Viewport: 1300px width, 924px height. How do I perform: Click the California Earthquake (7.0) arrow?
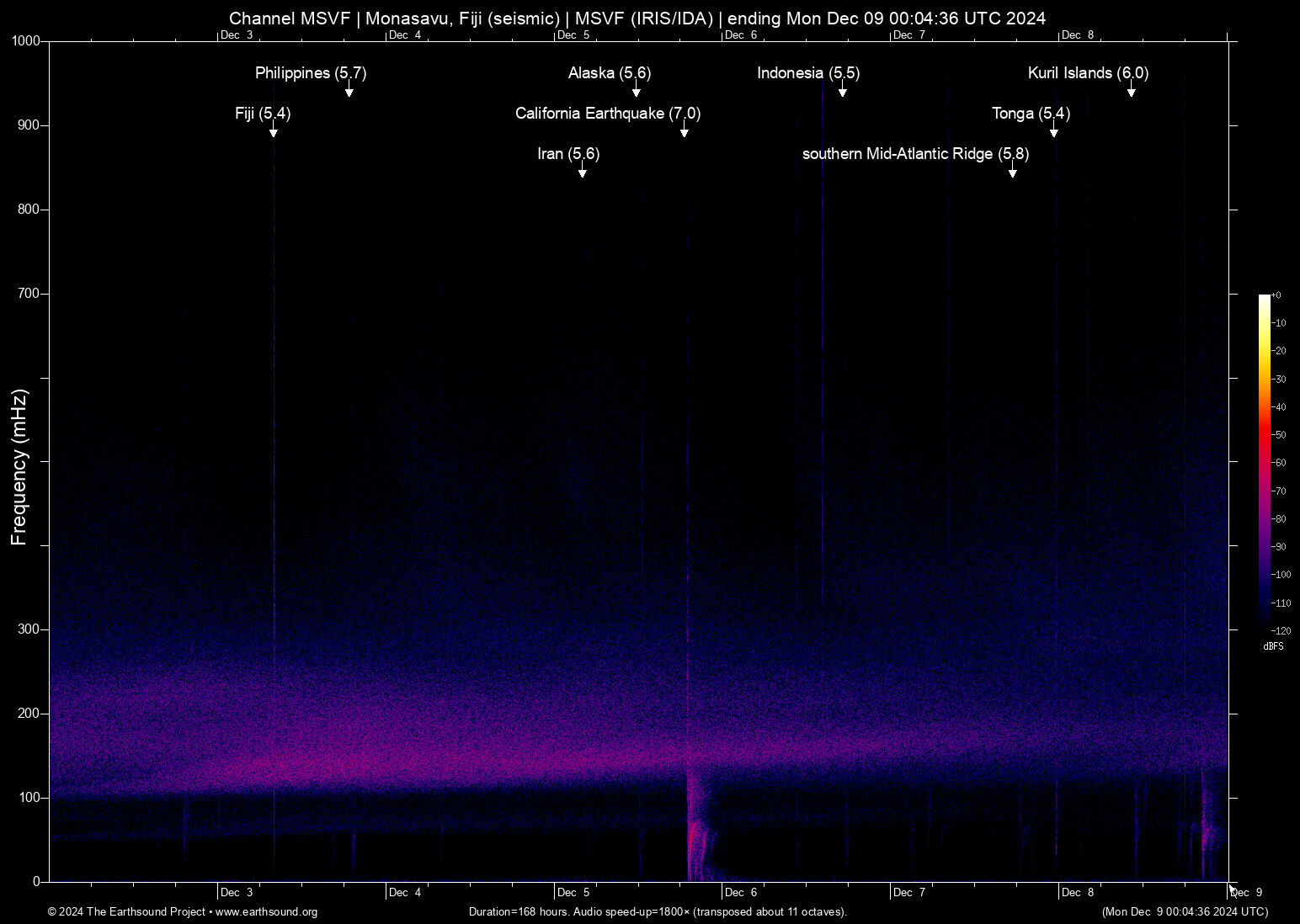pos(685,132)
